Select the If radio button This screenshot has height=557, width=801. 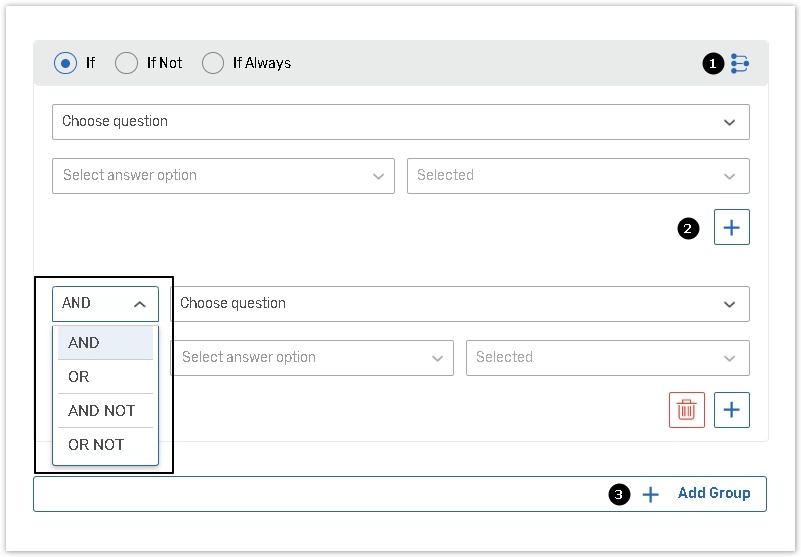click(66, 63)
